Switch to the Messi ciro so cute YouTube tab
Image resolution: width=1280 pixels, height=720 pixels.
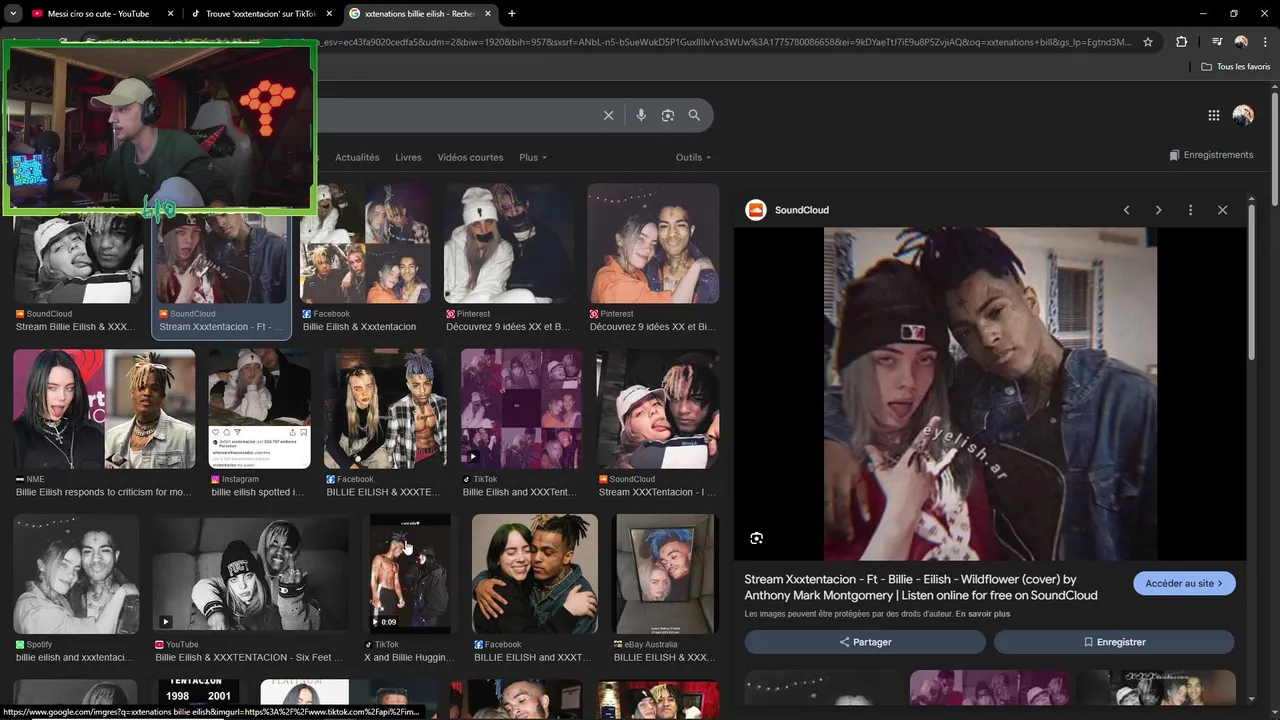point(100,14)
